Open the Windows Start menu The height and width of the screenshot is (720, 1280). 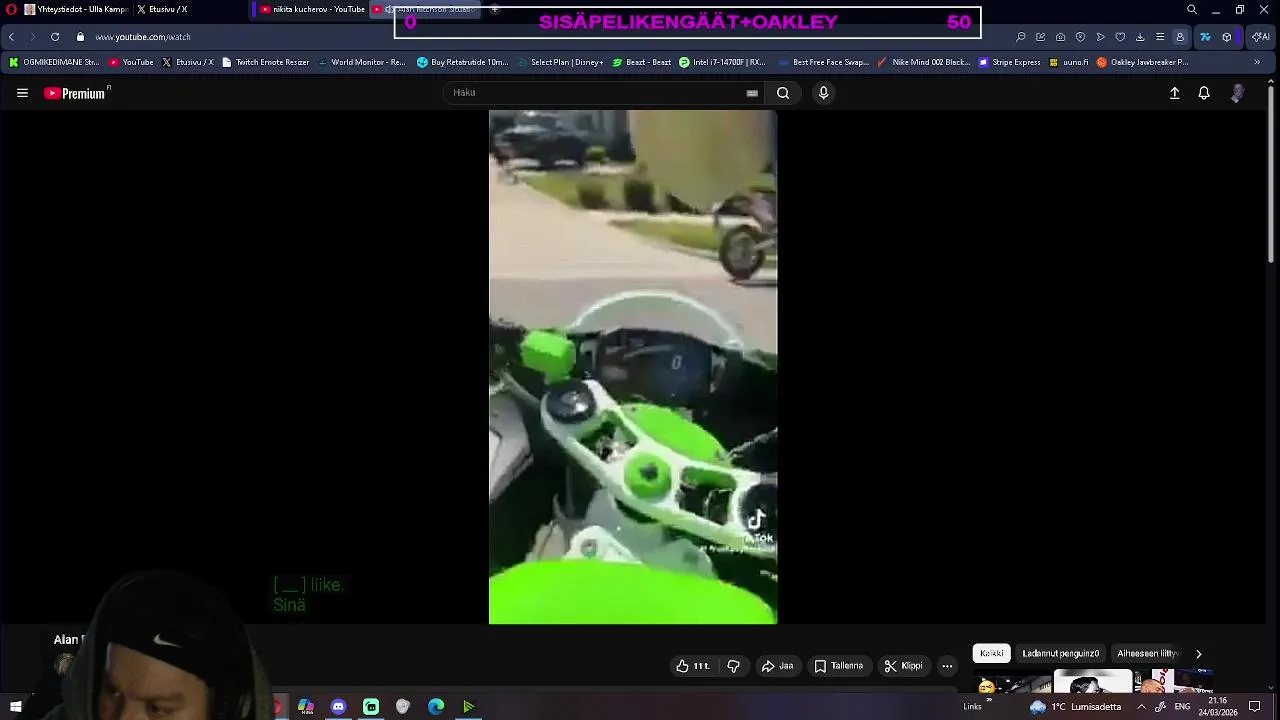pyautogui.click(x=15, y=707)
